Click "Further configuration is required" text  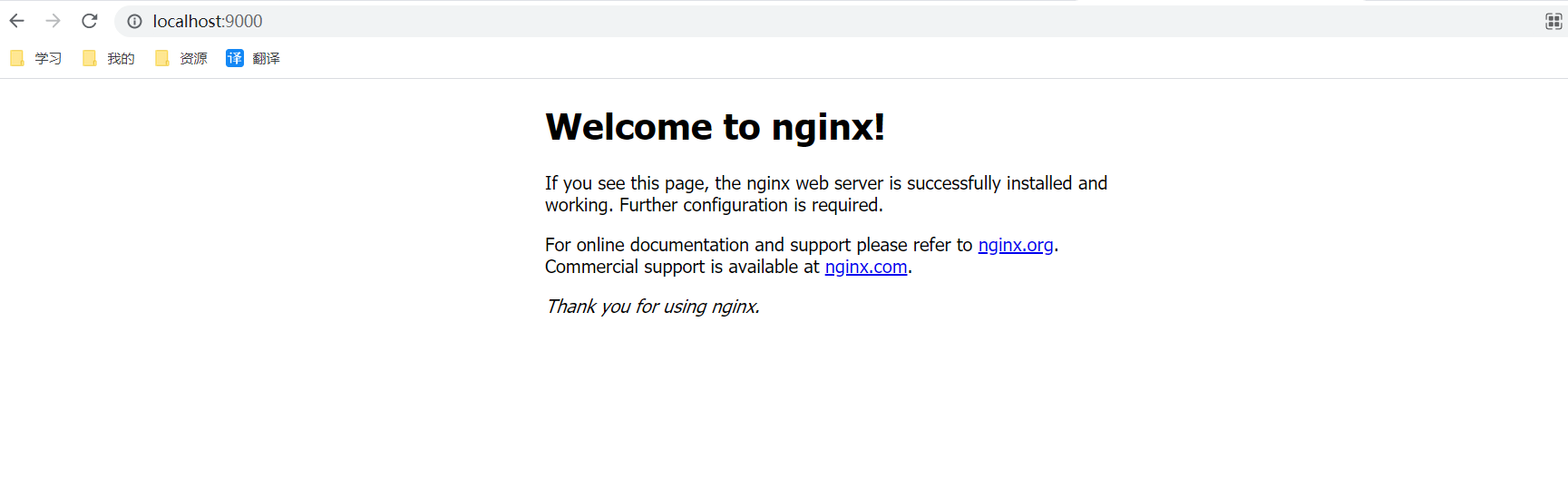coord(750,205)
